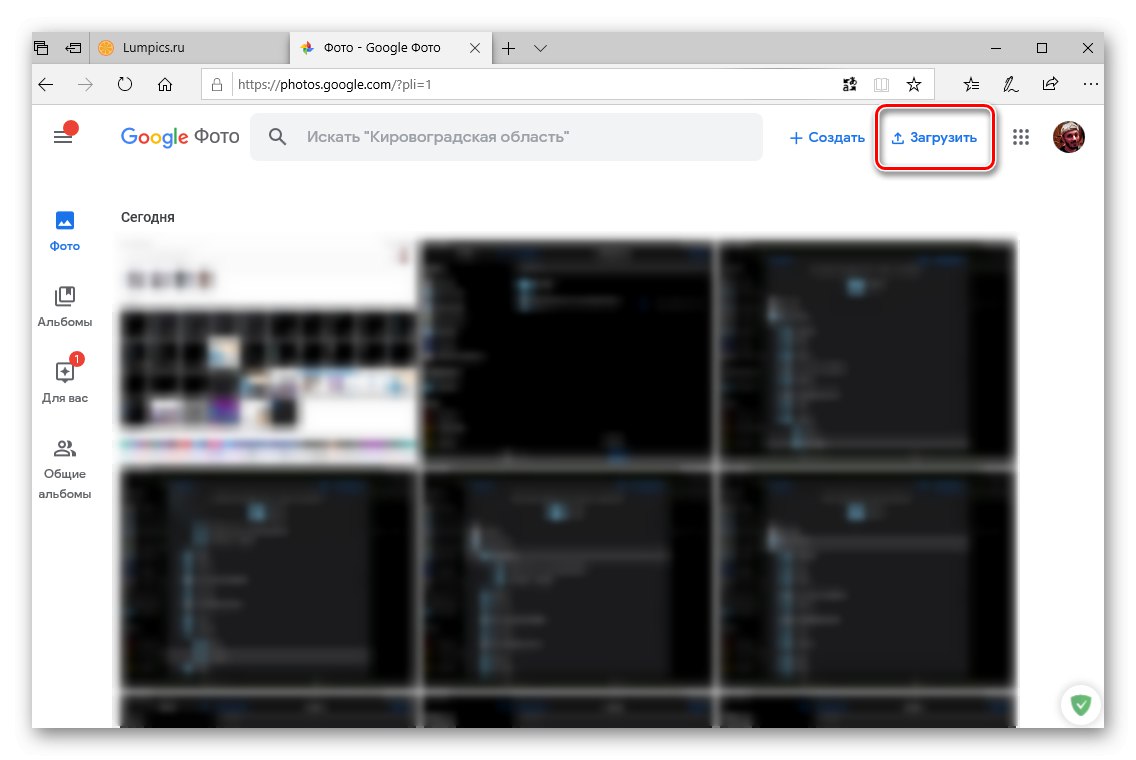Go forward in browser history
Viewport: 1136px width, 760px height.
(x=85, y=85)
